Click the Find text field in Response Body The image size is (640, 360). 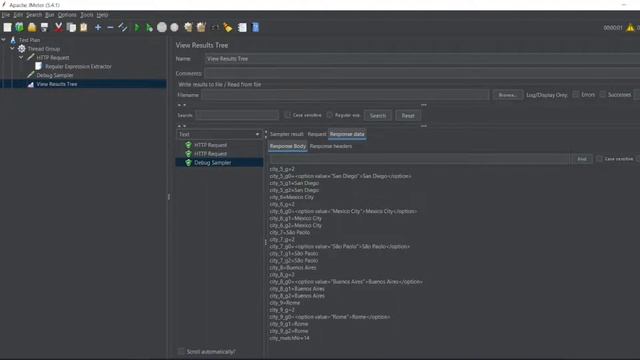tap(420, 159)
